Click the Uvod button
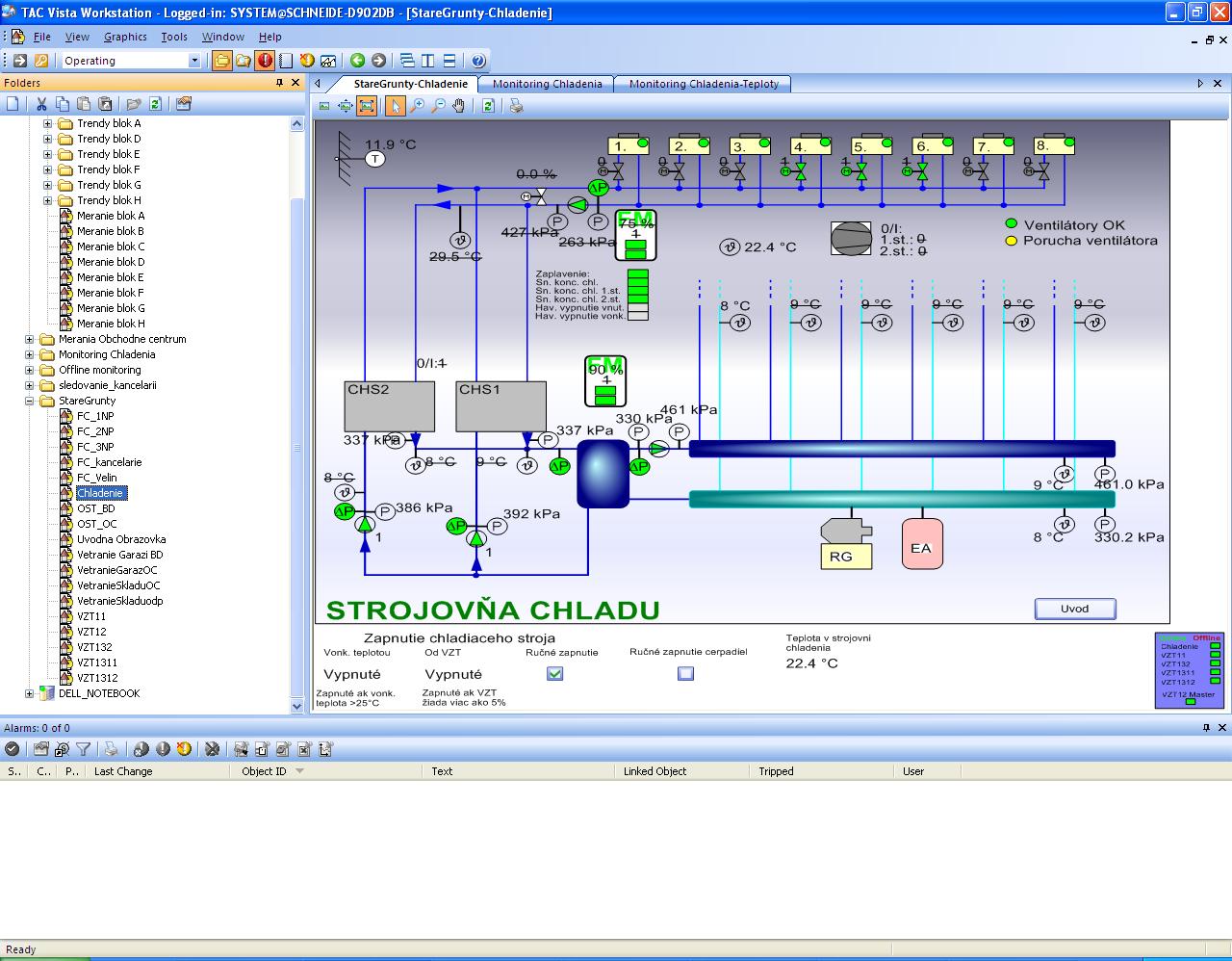Viewport: 1232px width, 961px height. (1075, 609)
